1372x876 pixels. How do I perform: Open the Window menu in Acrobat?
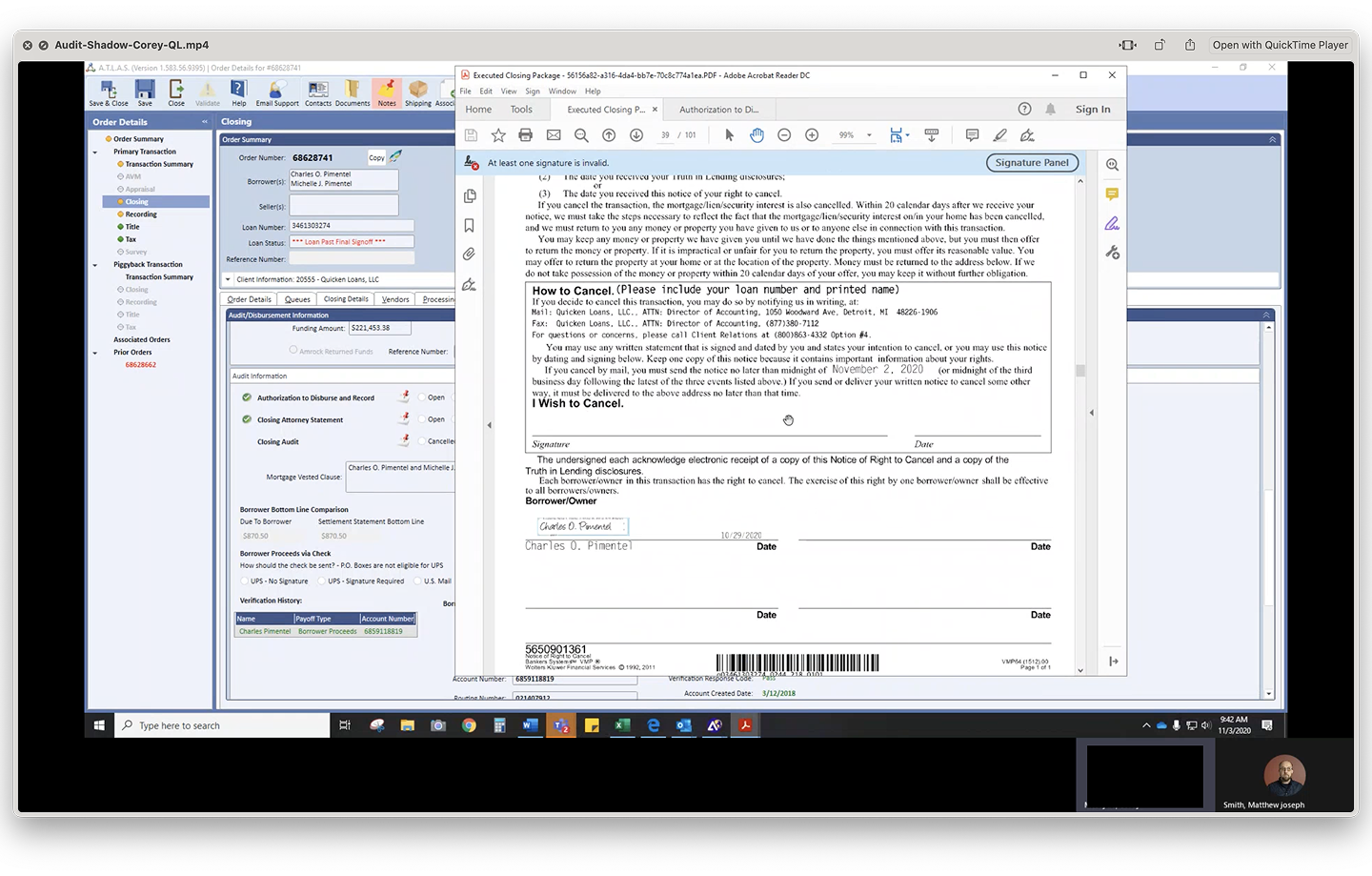coord(562,92)
